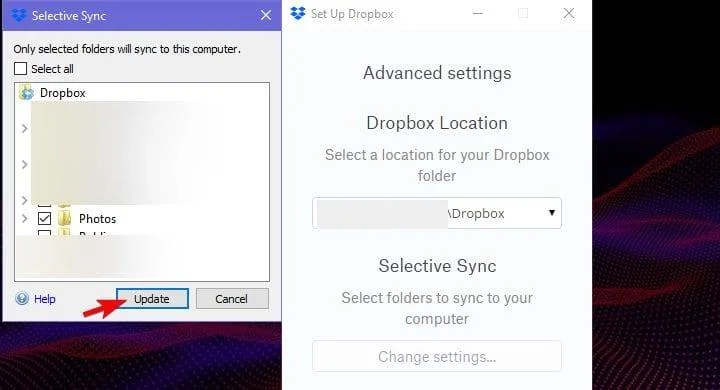Minimize the Set Up Dropbox window
720x390 pixels.
click(x=478, y=13)
